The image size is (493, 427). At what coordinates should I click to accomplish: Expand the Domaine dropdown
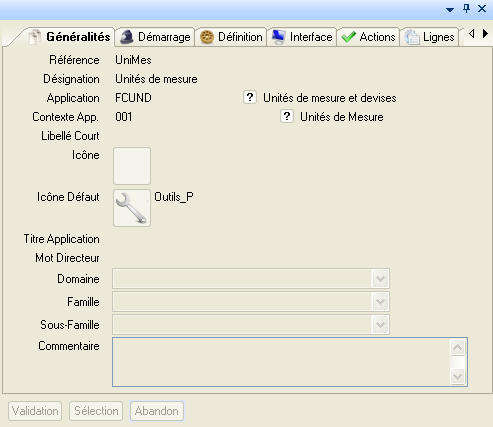(x=380, y=278)
